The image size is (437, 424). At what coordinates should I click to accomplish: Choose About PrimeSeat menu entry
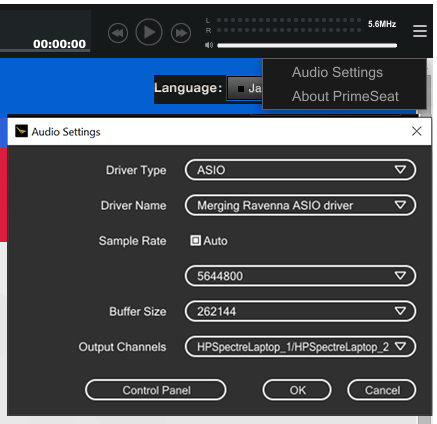(x=345, y=96)
